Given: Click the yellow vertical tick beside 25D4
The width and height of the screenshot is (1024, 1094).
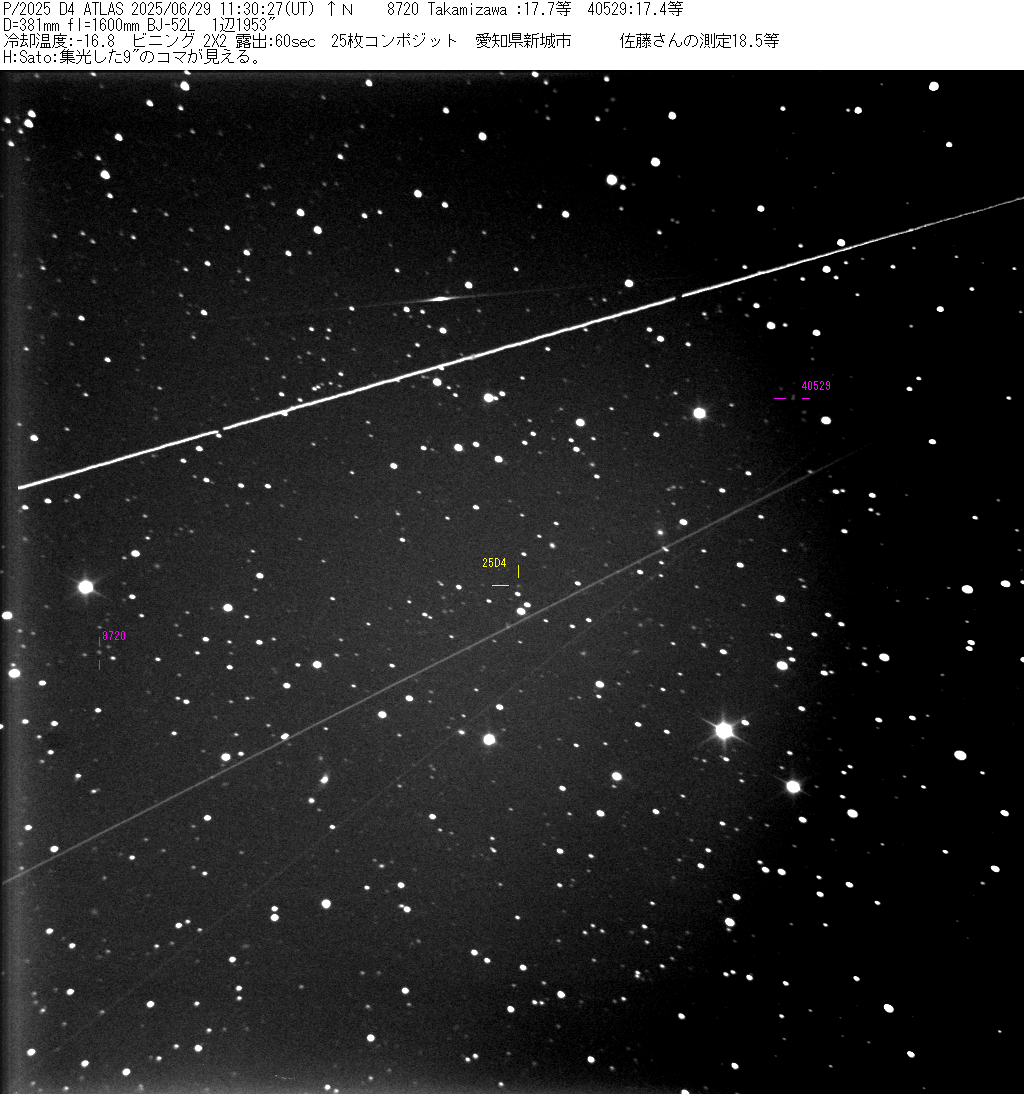Looking at the screenshot, I should tap(518, 571).
